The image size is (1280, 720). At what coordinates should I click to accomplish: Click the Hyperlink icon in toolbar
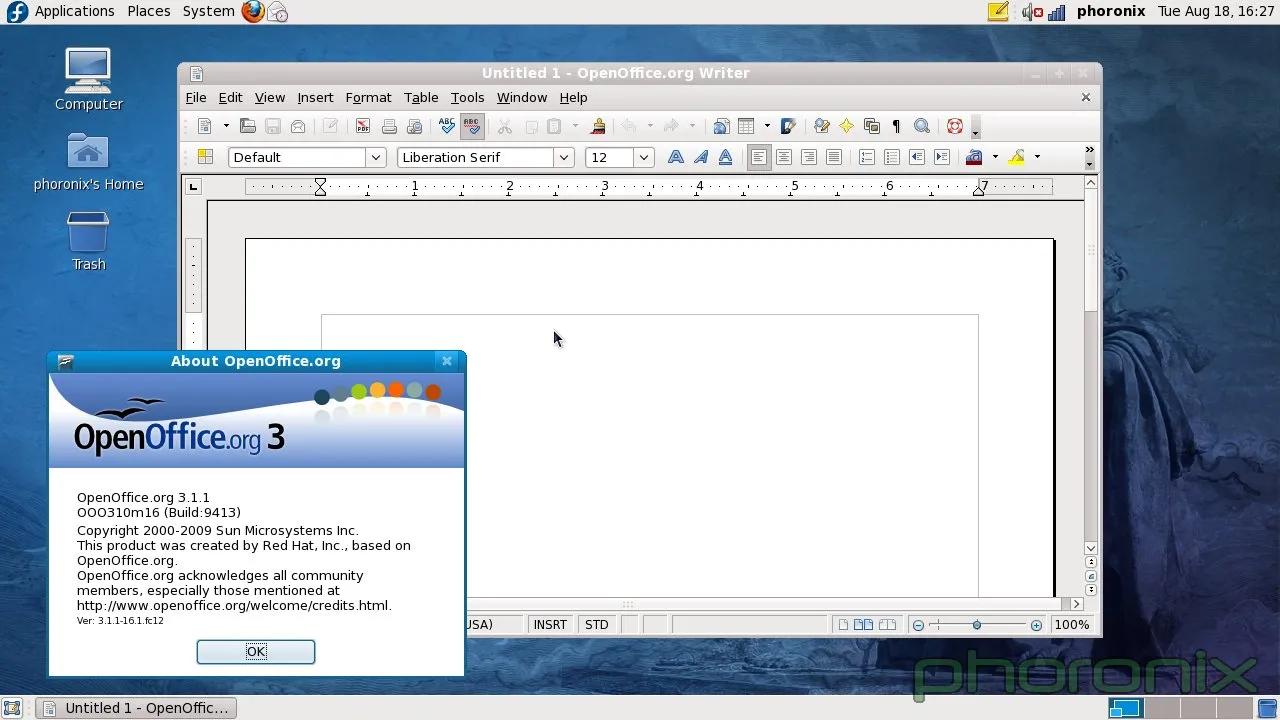(x=721, y=126)
